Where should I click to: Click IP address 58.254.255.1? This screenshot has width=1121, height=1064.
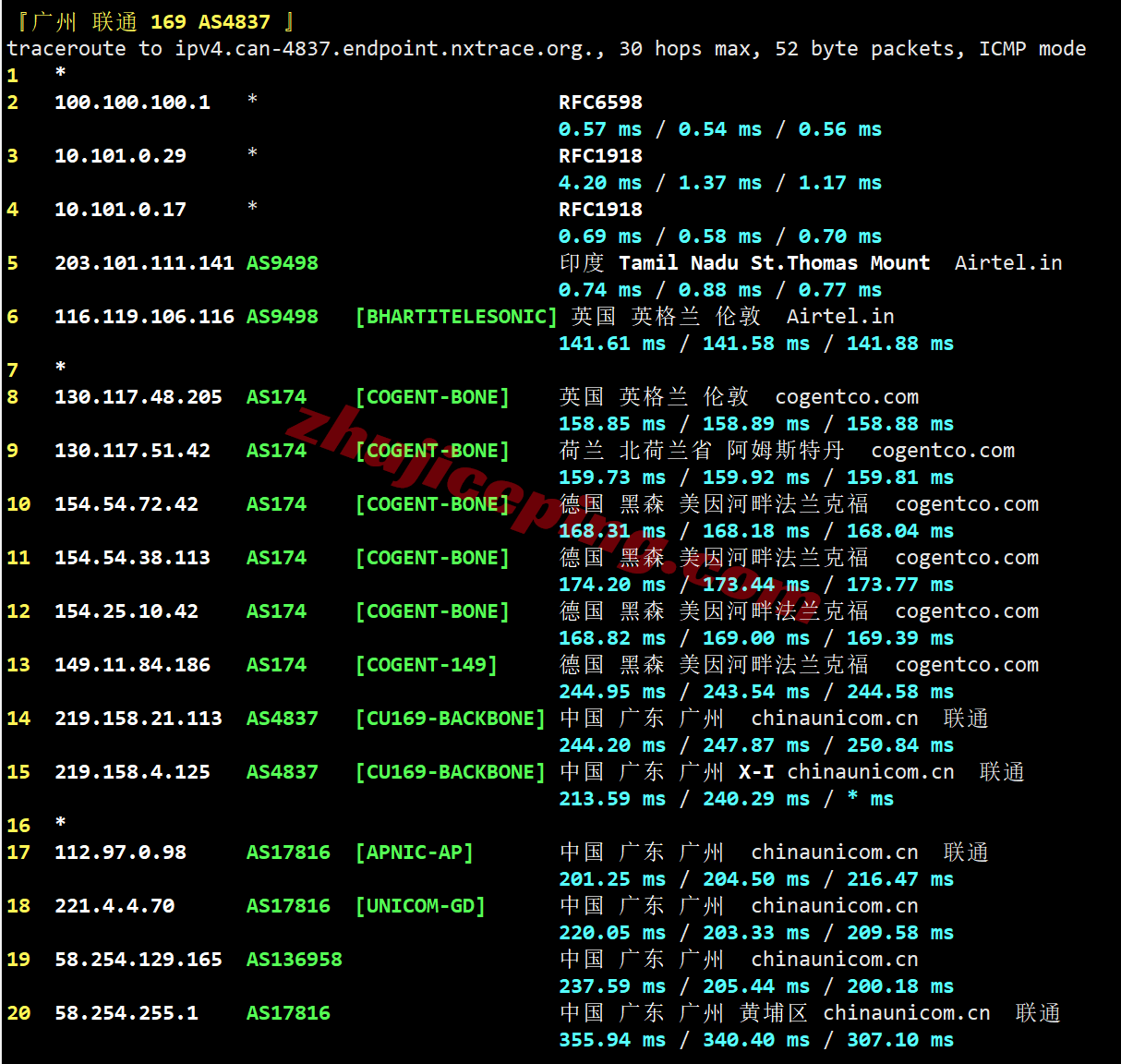pyautogui.click(x=127, y=1013)
